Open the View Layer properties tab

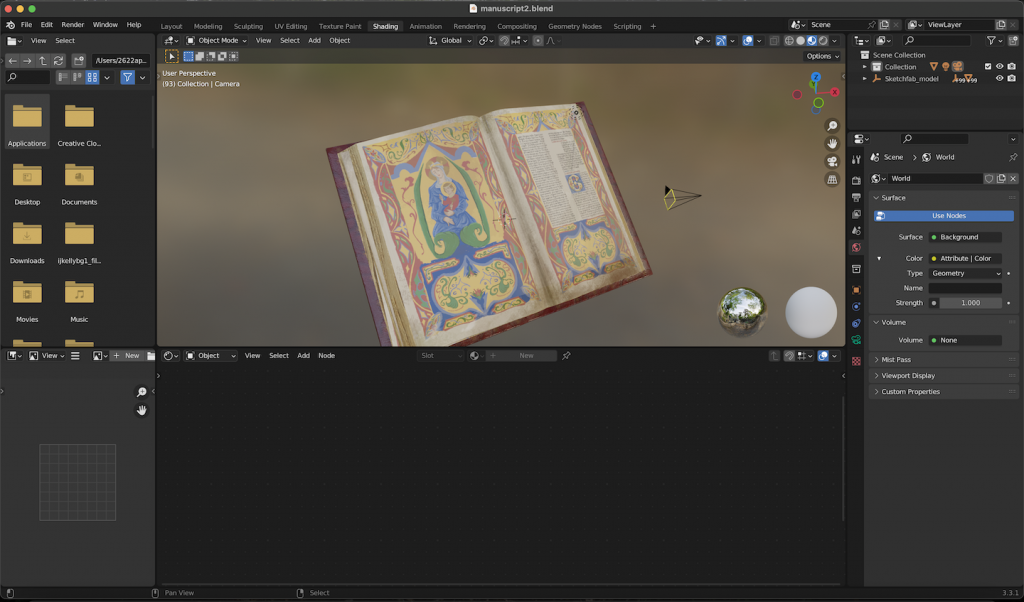[856, 214]
